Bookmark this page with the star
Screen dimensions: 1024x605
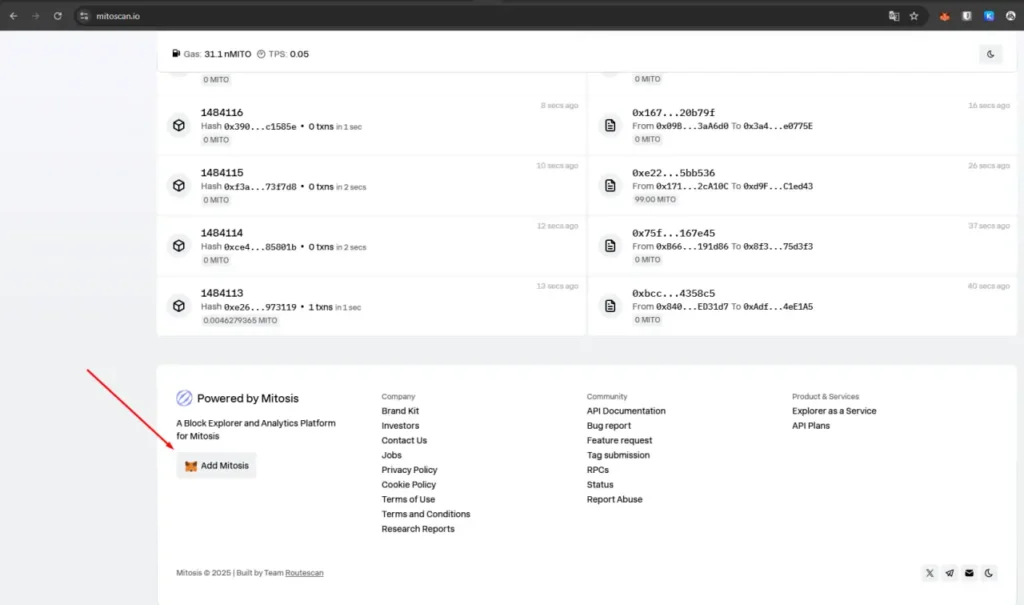pos(914,16)
